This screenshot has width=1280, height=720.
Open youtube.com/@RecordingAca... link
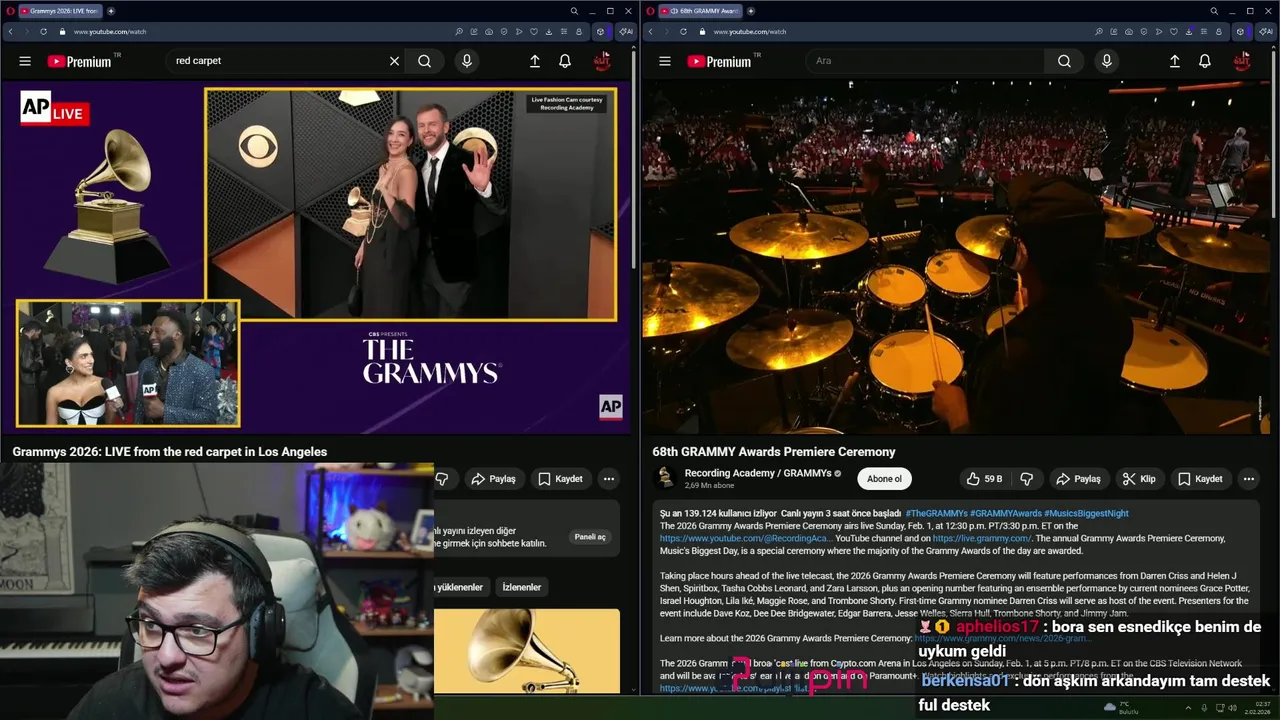point(745,538)
